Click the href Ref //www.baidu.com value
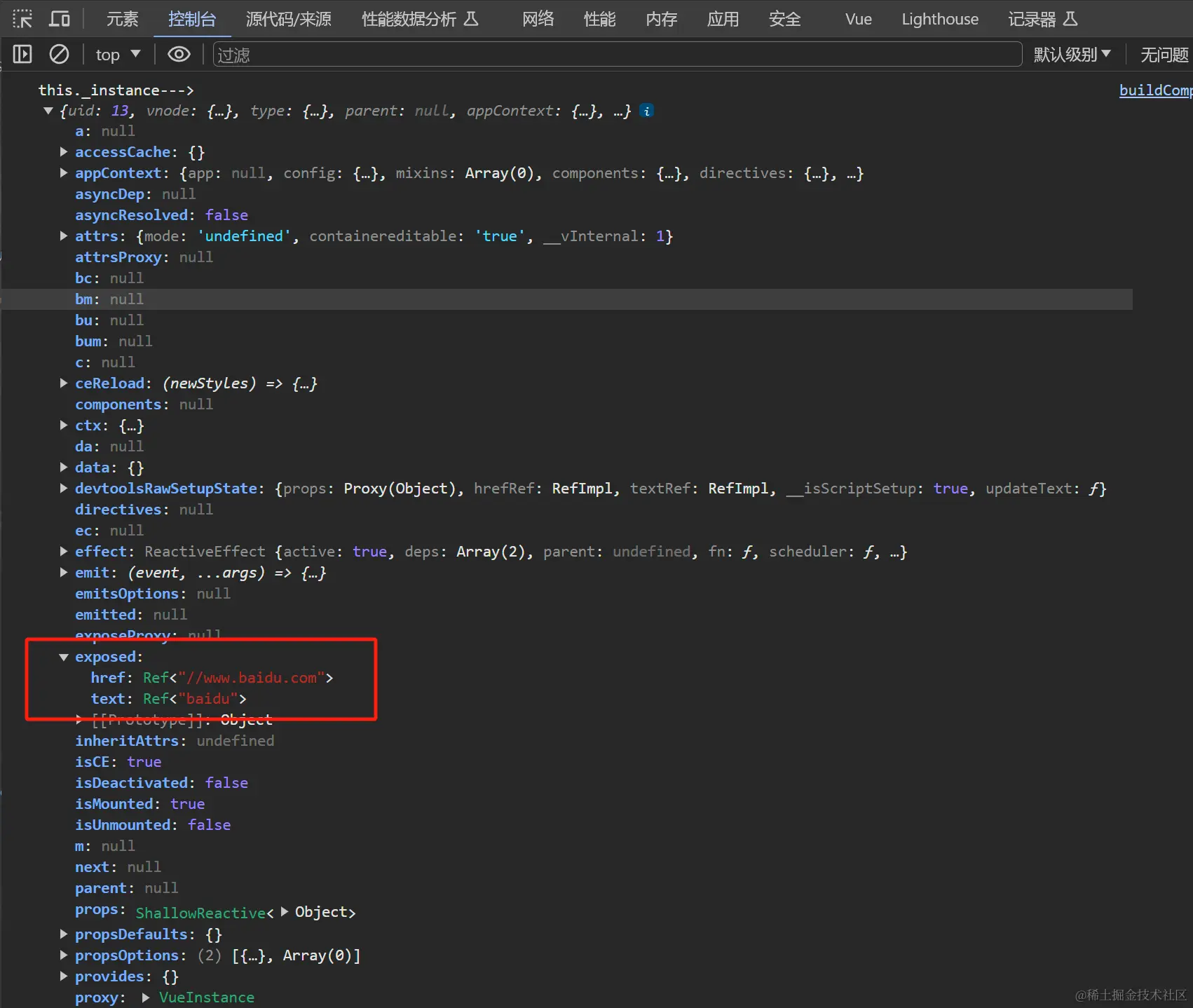Viewport: 1193px width, 1008px height. coord(238,678)
